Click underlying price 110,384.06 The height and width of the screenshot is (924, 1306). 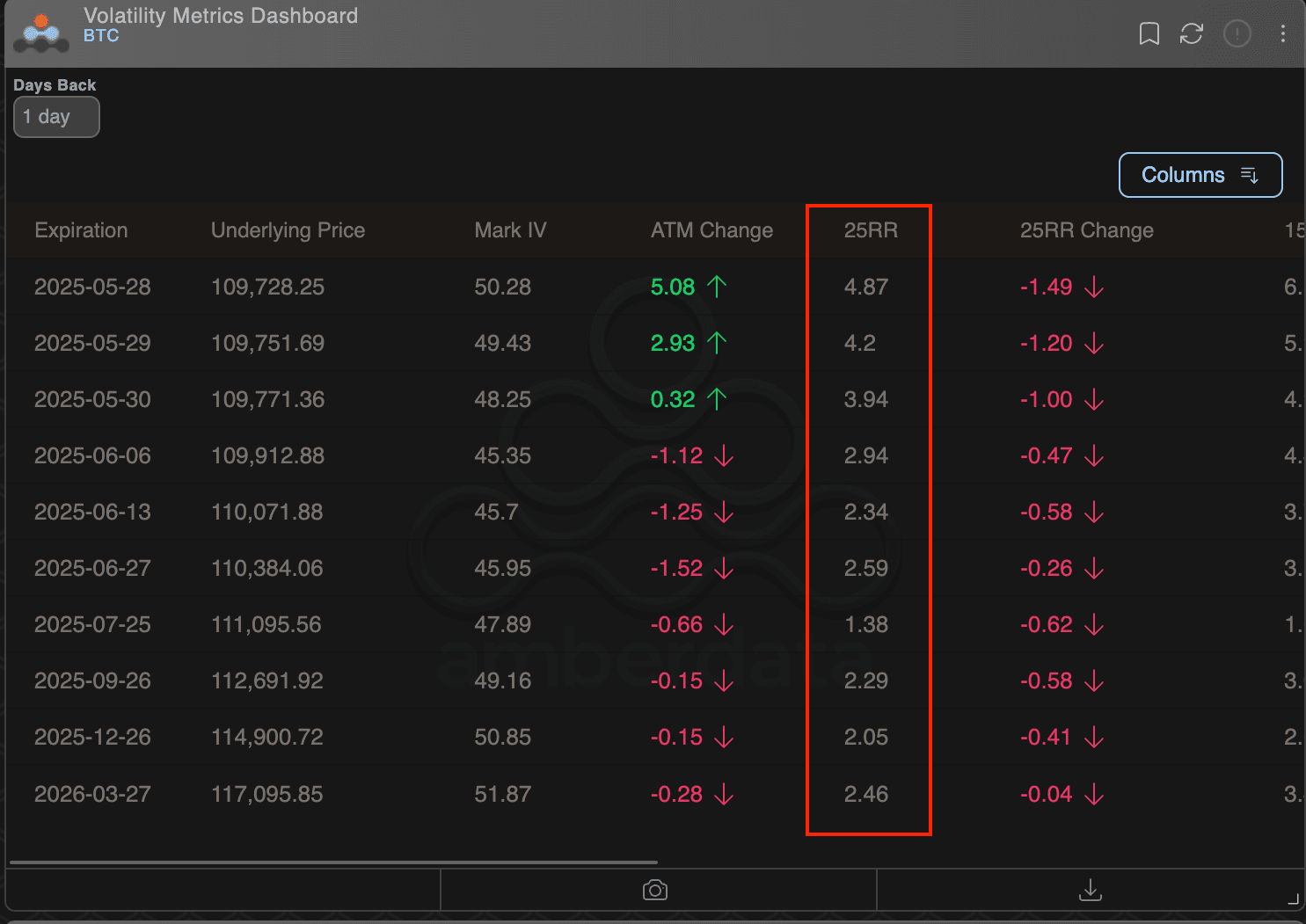click(x=266, y=568)
